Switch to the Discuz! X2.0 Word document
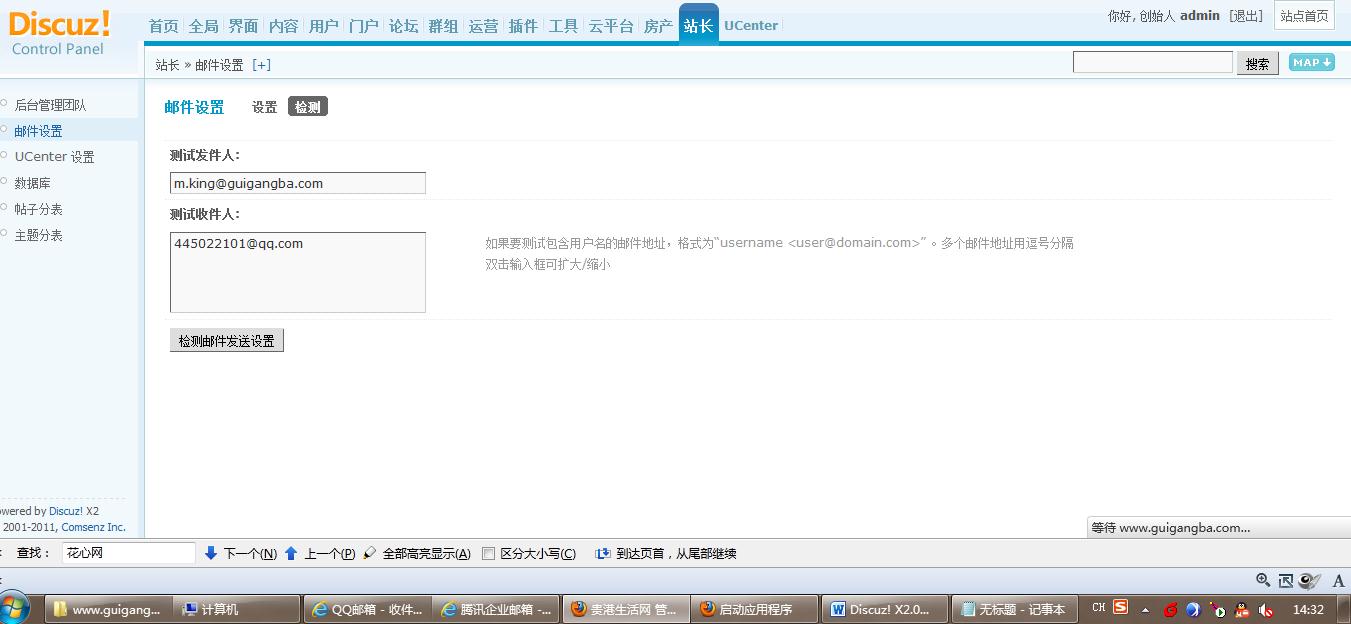Image resolution: width=1351 pixels, height=624 pixels. pyautogui.click(x=884, y=609)
